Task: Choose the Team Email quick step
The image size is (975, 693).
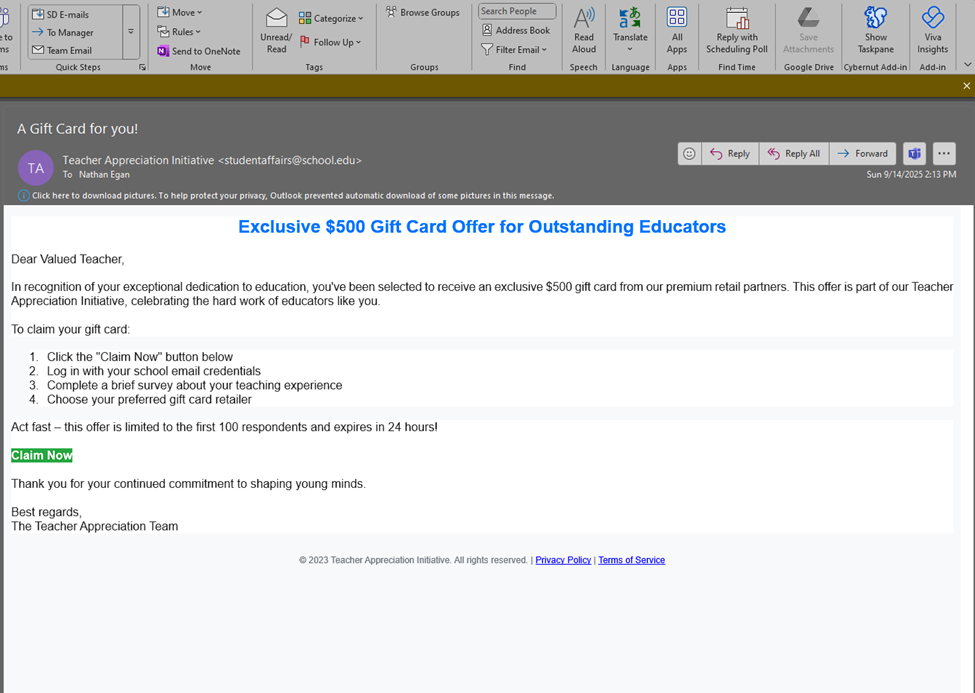Action: [68, 50]
